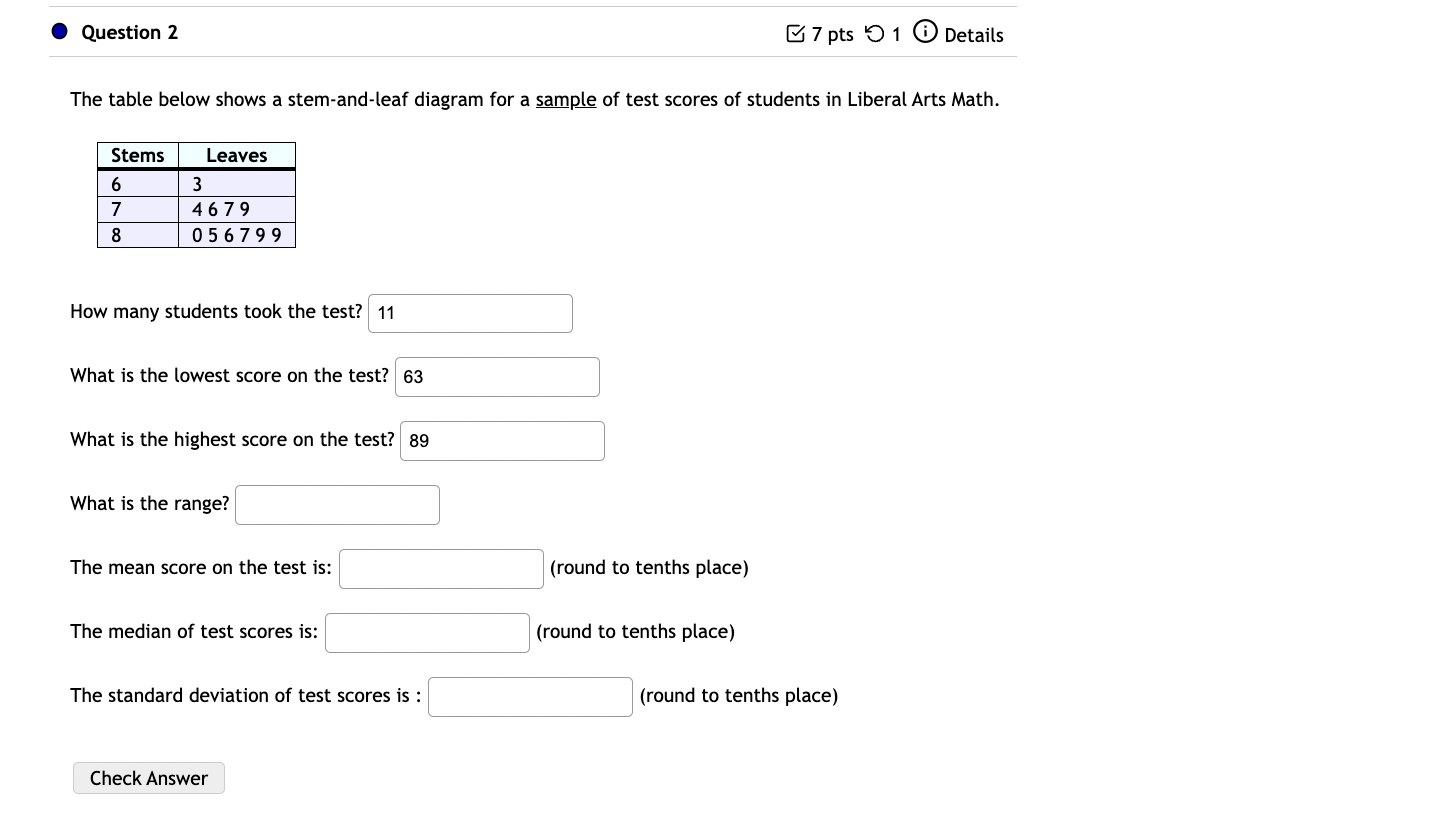Click the Leaves column header
The image size is (1456, 827).
(236, 155)
